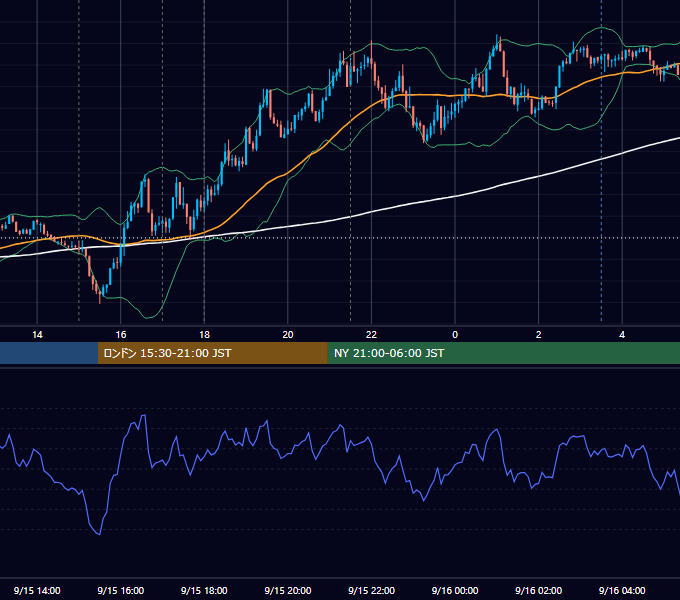Image resolution: width=680 pixels, height=600 pixels.
Task: Click the '9/16 02:00' indicator axis label
Action: click(539, 590)
